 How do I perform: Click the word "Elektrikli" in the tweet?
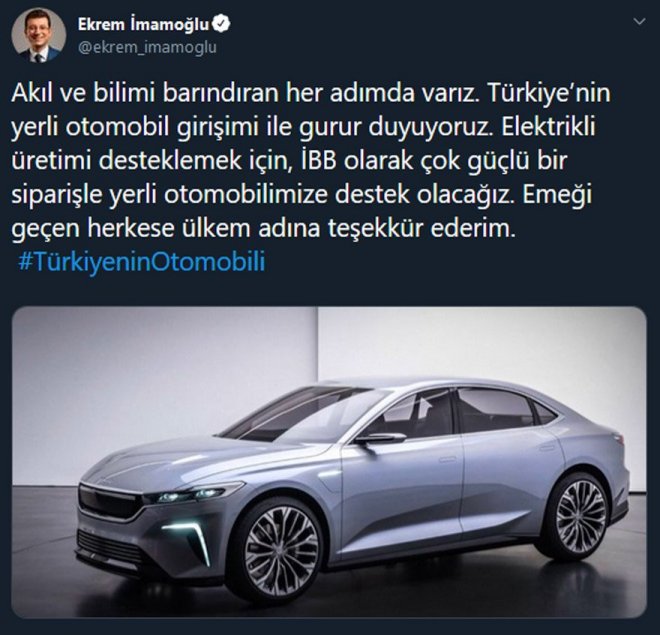click(548, 127)
